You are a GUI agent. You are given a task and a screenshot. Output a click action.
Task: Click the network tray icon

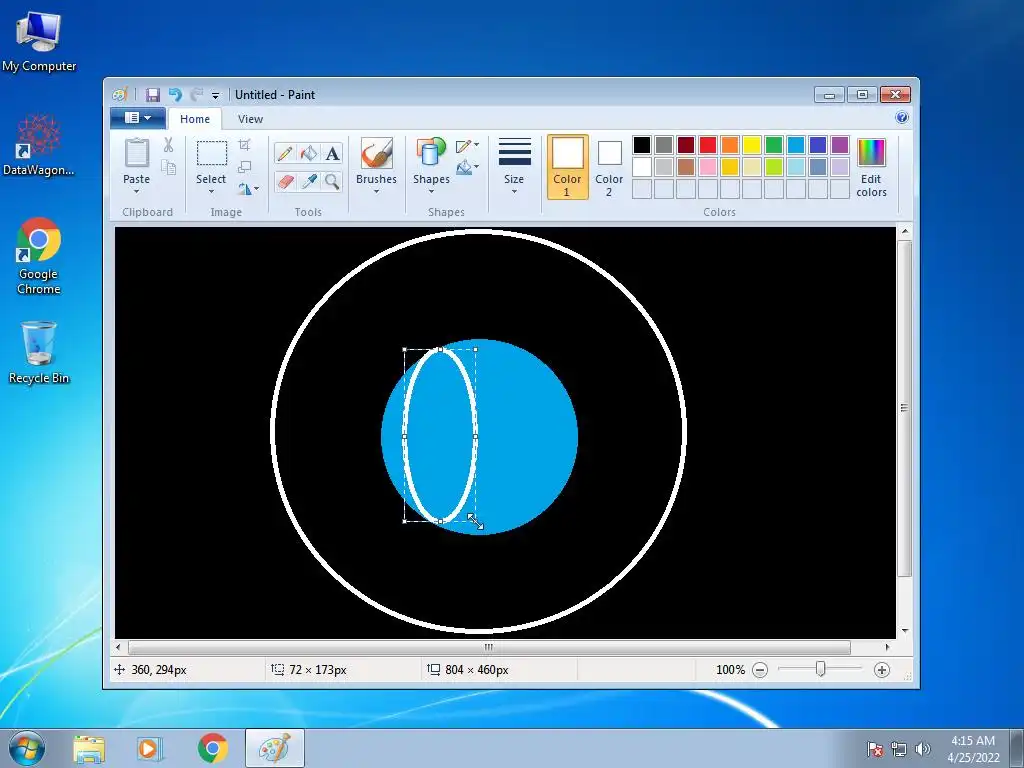pos(899,748)
